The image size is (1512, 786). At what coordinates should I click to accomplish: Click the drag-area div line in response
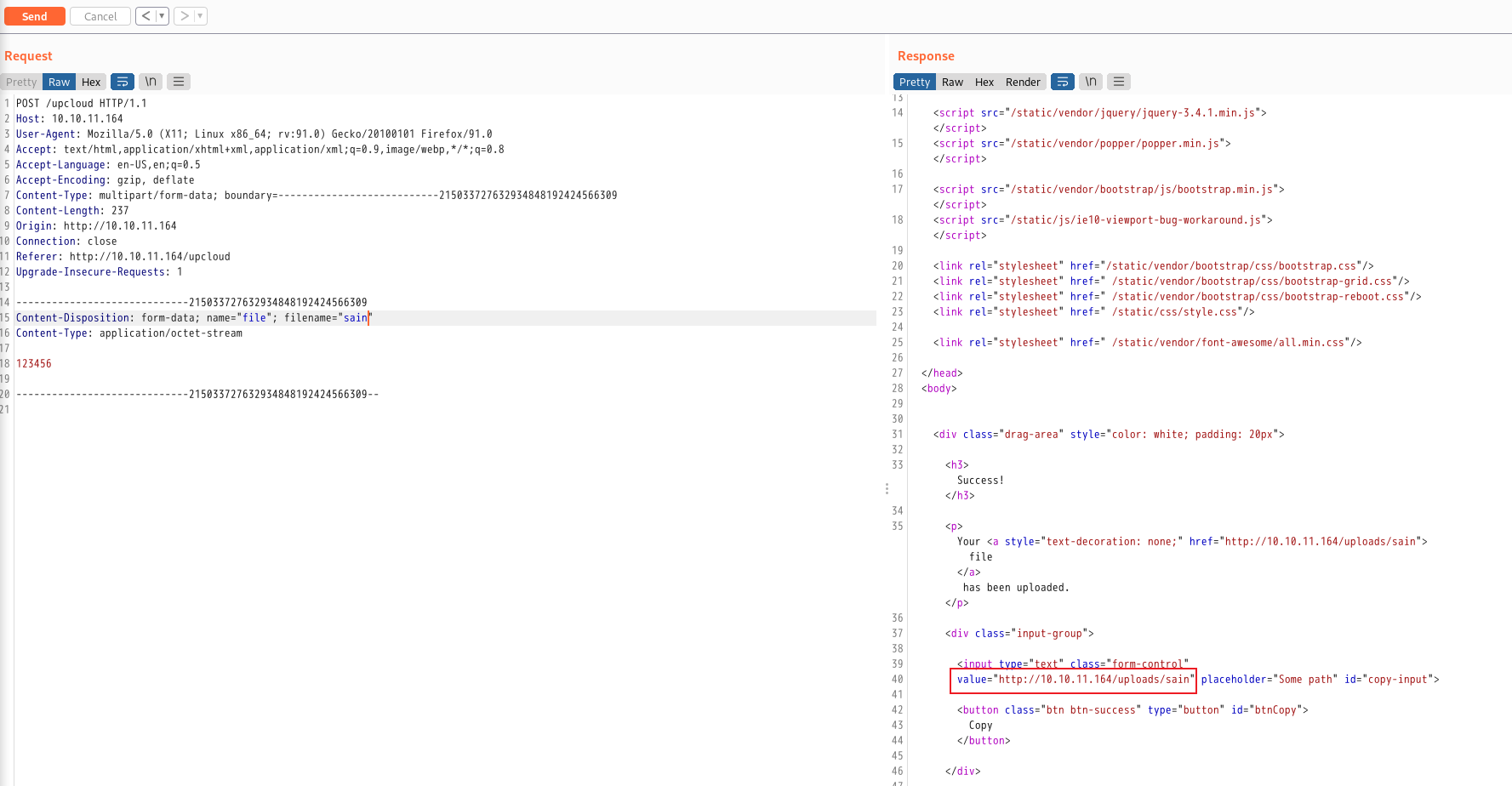point(1109,435)
